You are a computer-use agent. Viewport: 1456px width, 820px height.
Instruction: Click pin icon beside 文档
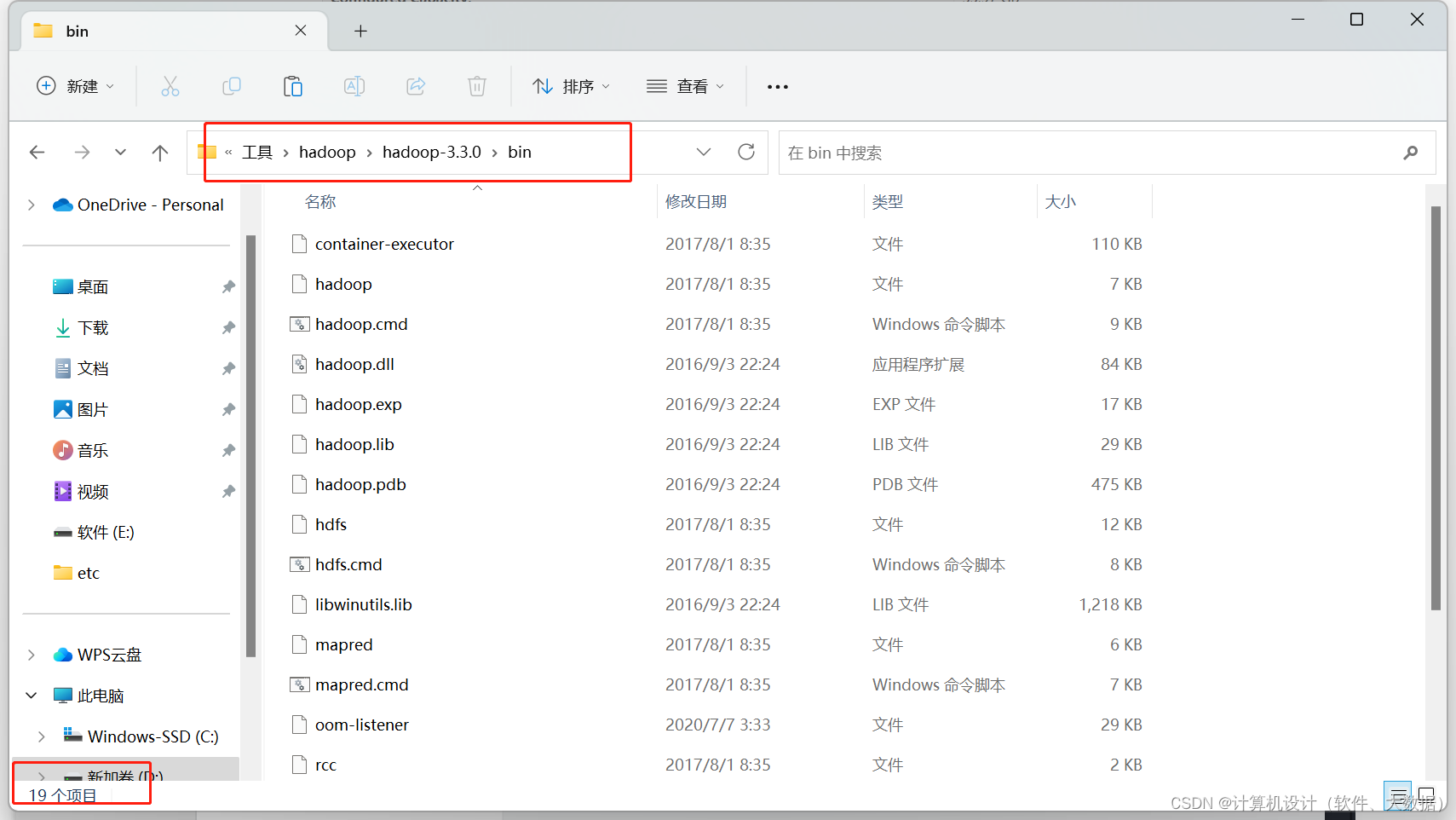click(x=228, y=369)
